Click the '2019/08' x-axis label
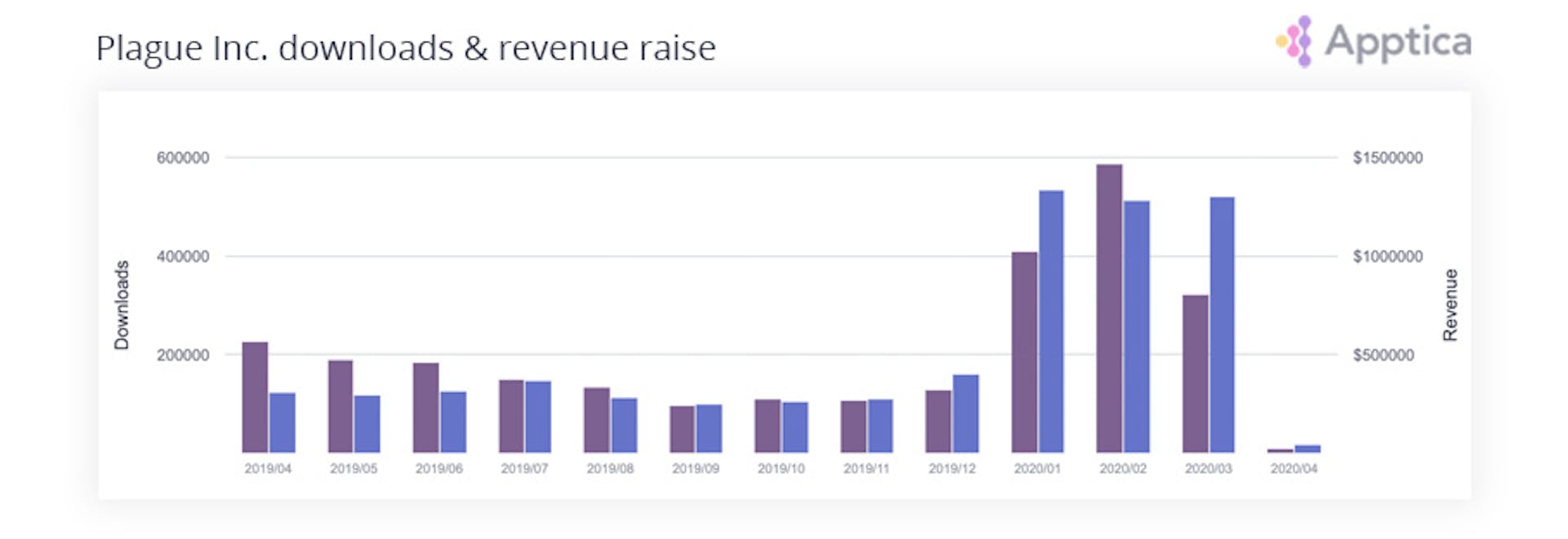This screenshot has width=1568, height=539. point(610,469)
